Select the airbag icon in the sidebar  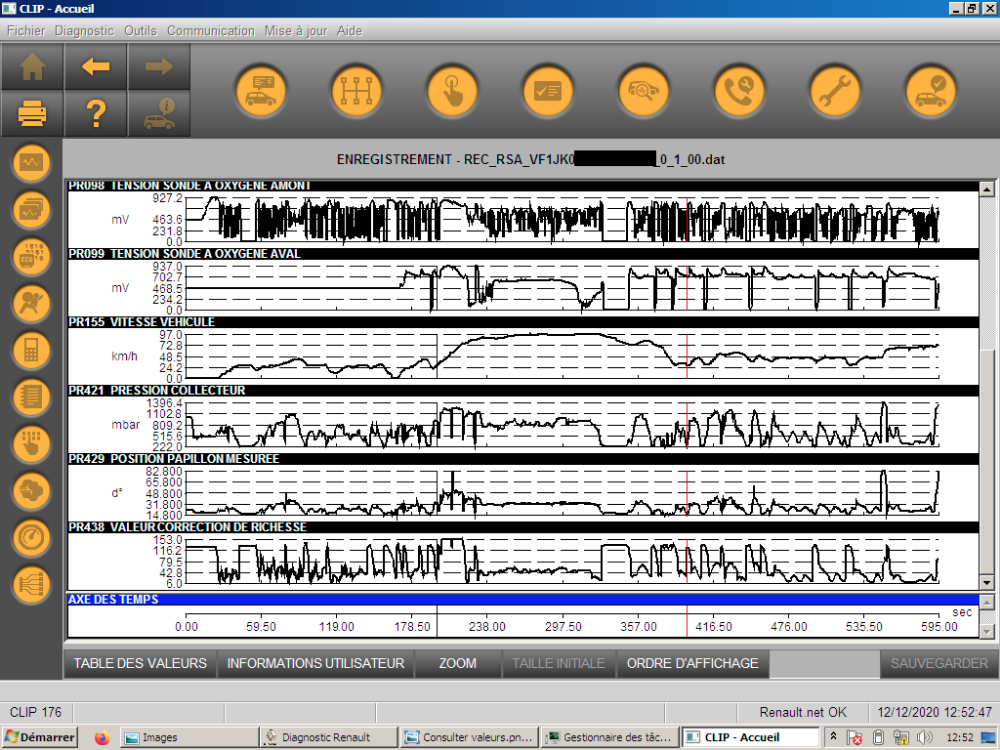(31, 302)
